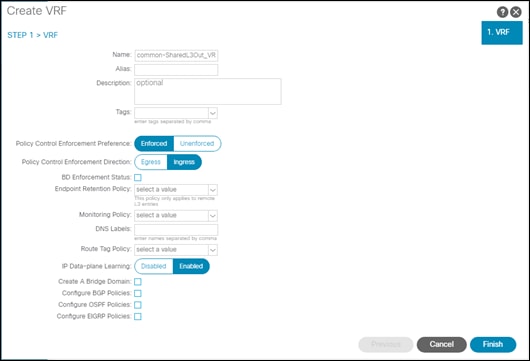Image resolution: width=530 pixels, height=361 pixels.
Task: Click the Create VRF title text
Action: [x=37, y=11]
